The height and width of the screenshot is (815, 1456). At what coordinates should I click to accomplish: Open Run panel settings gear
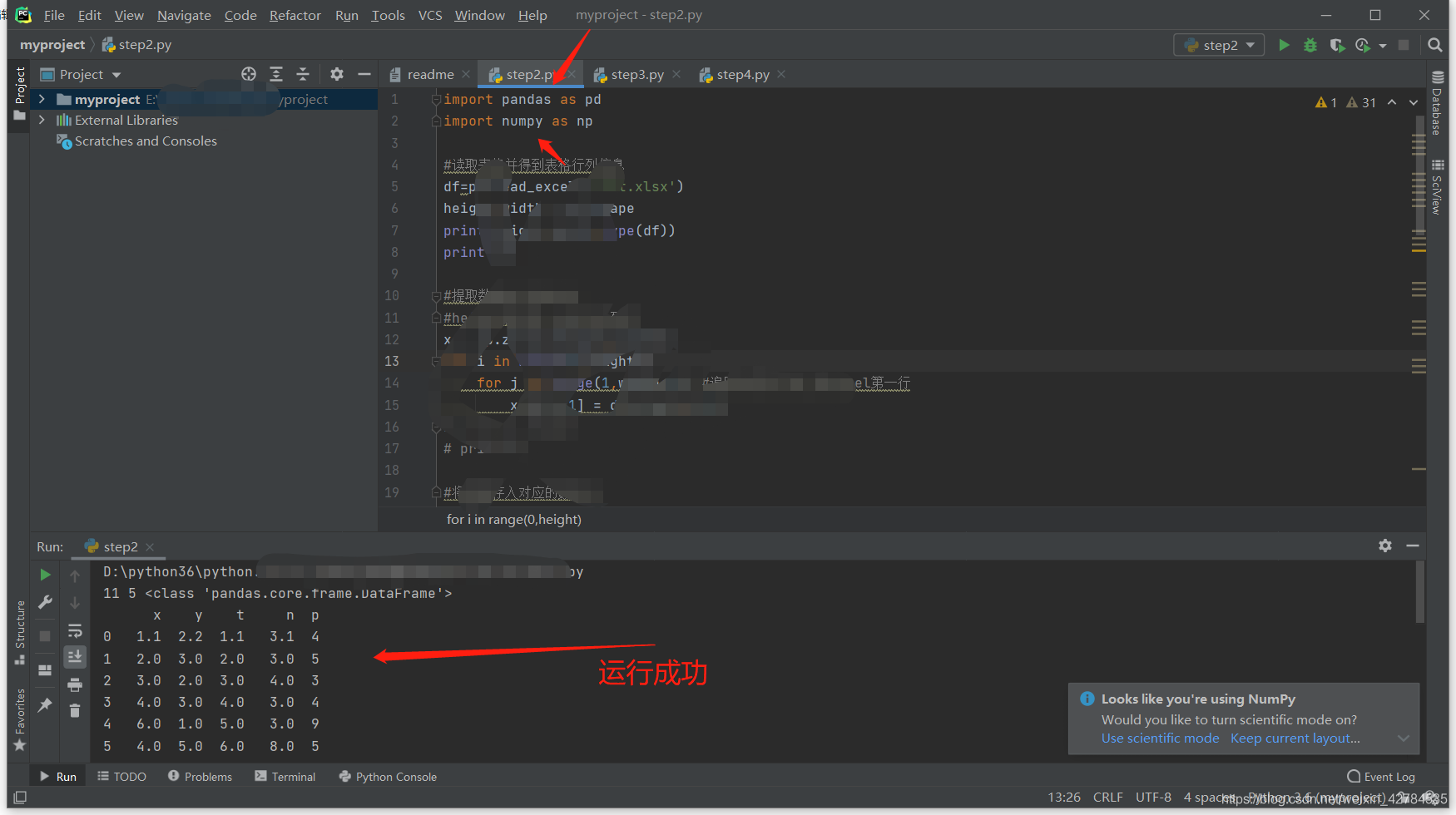1385,546
